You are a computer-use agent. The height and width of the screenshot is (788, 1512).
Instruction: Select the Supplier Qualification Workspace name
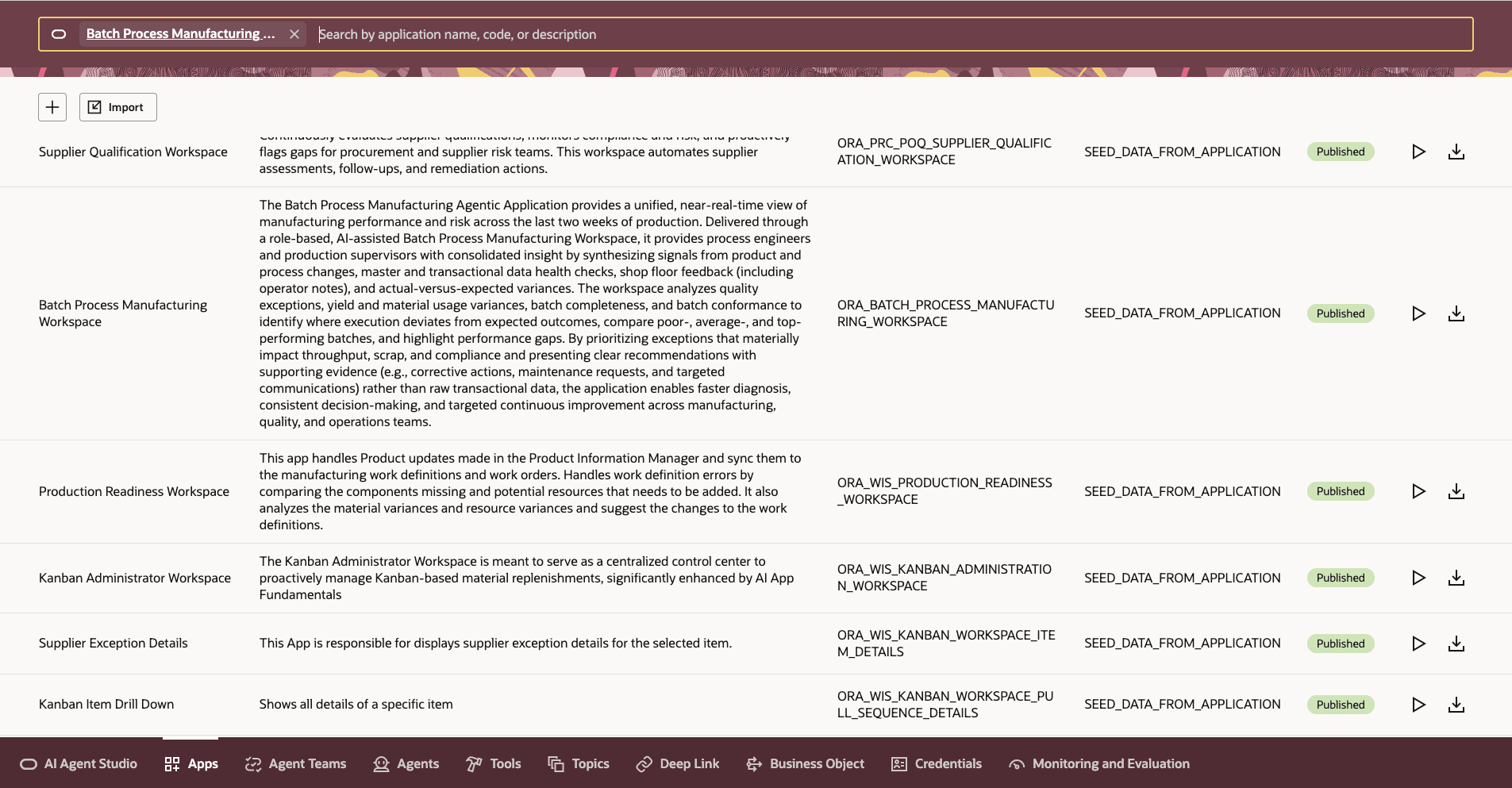(x=133, y=152)
